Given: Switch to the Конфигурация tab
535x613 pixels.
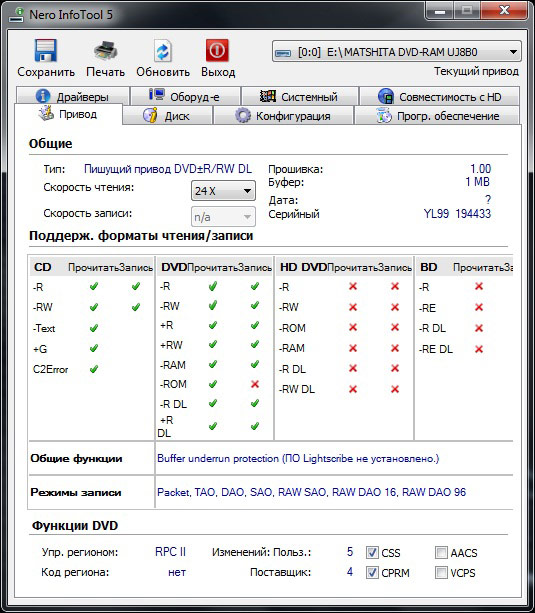Looking at the screenshot, I should pos(284,116).
